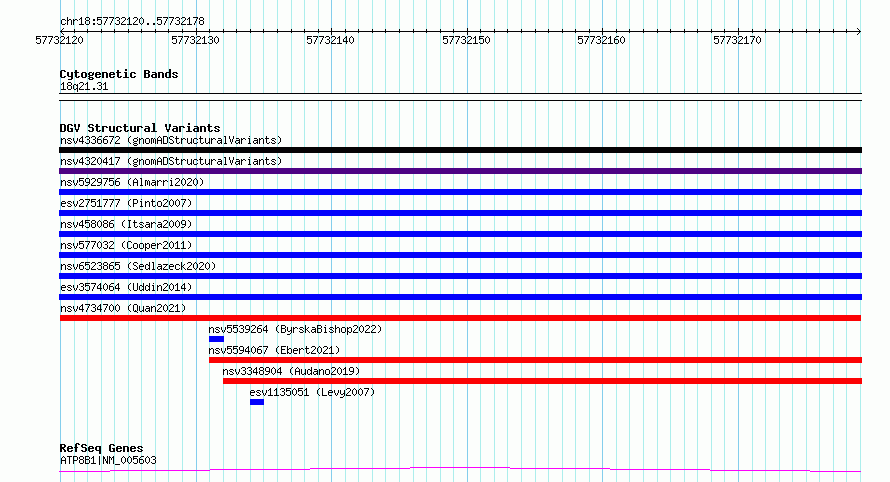Viewport: 890px width, 482px height.
Task: Click ruler position 57732170
Action: click(737, 40)
